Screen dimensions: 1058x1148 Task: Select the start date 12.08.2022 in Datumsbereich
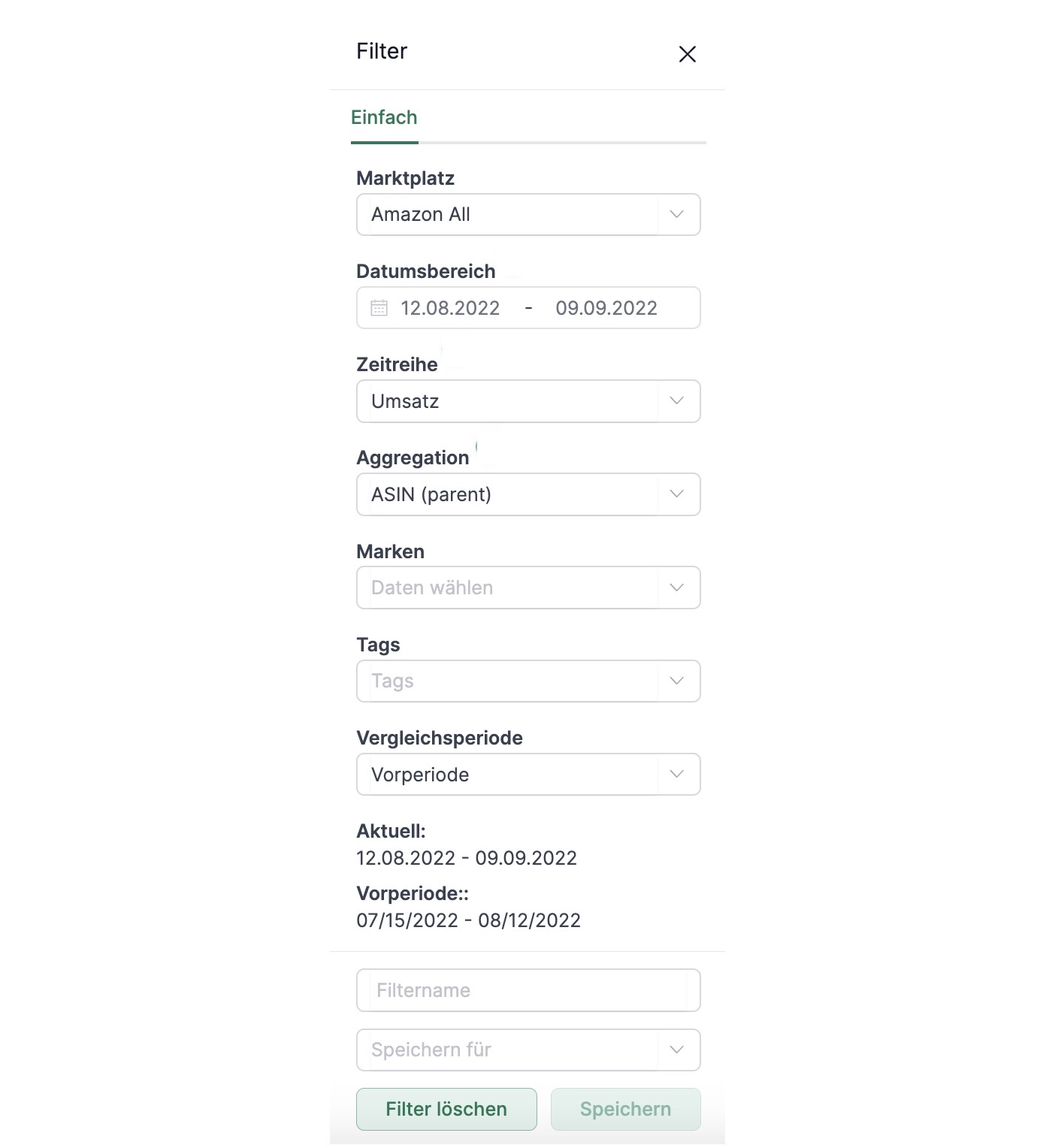[449, 307]
